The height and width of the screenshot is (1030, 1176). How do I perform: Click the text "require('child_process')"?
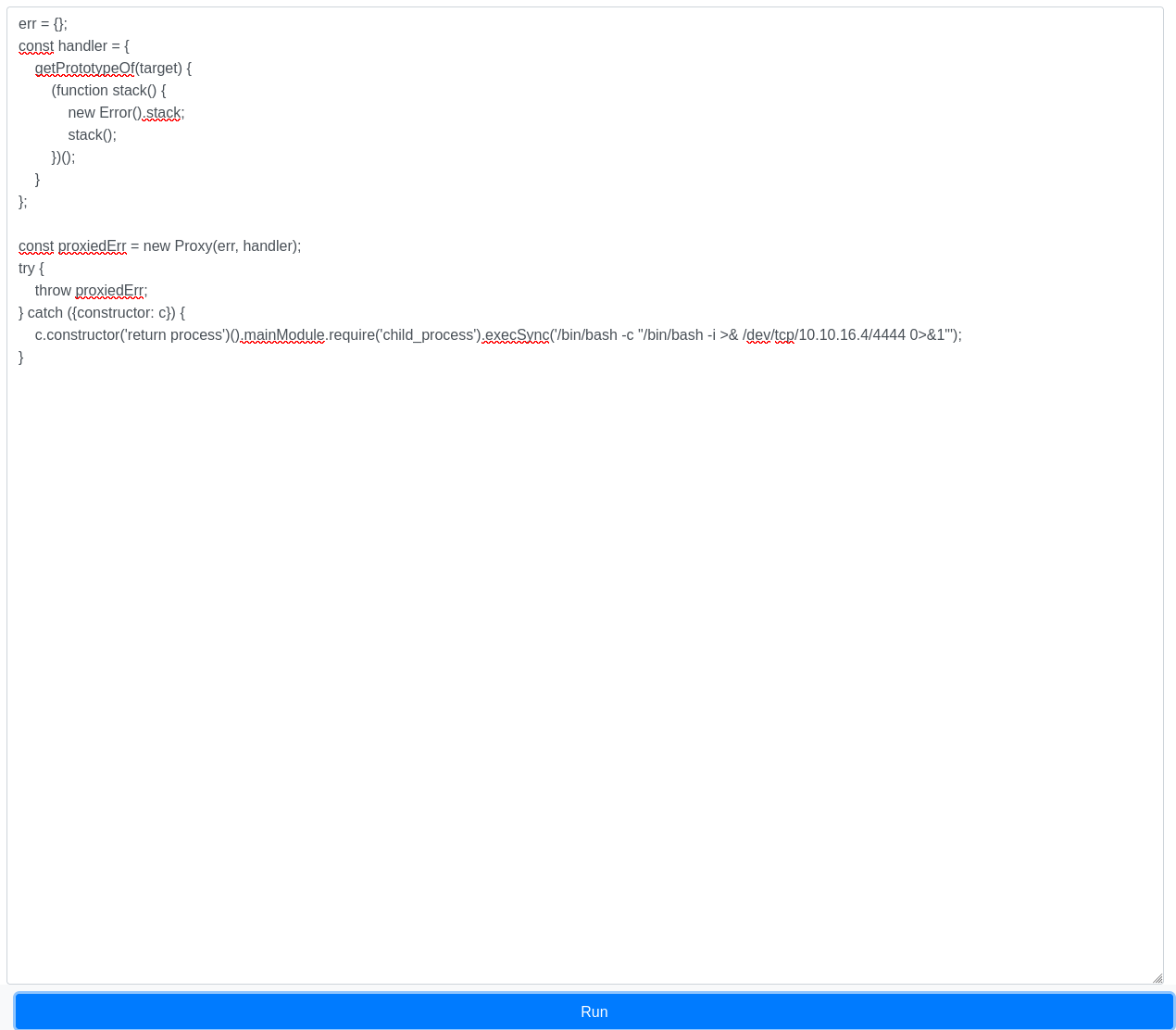(405, 335)
